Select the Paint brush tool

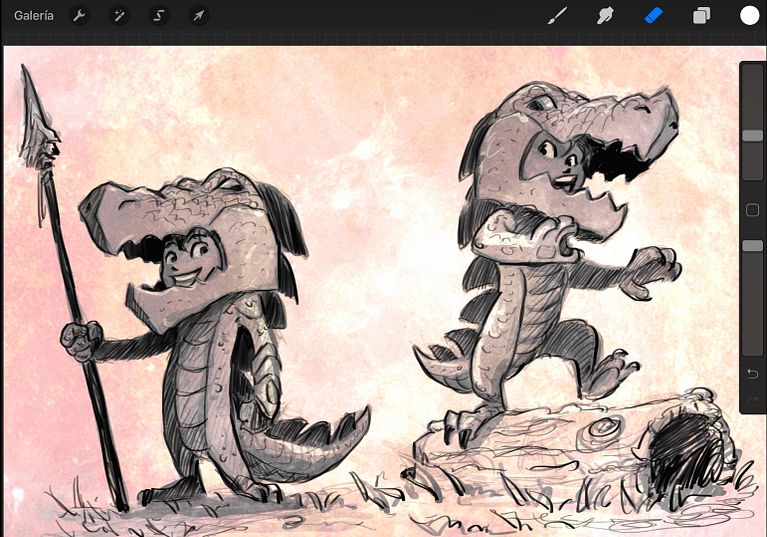pos(557,16)
